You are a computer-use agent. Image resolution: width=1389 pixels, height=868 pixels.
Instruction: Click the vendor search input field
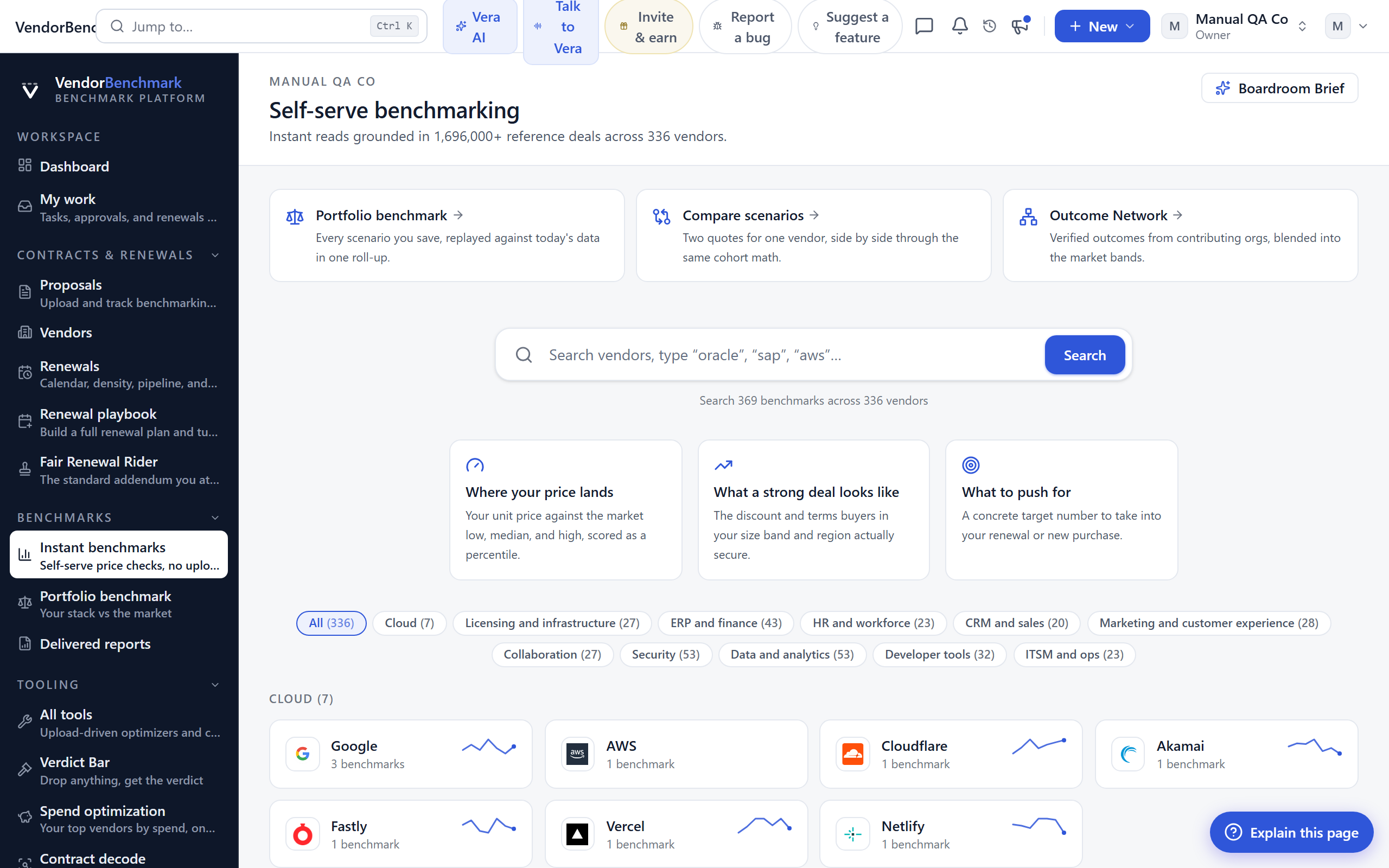coord(792,355)
